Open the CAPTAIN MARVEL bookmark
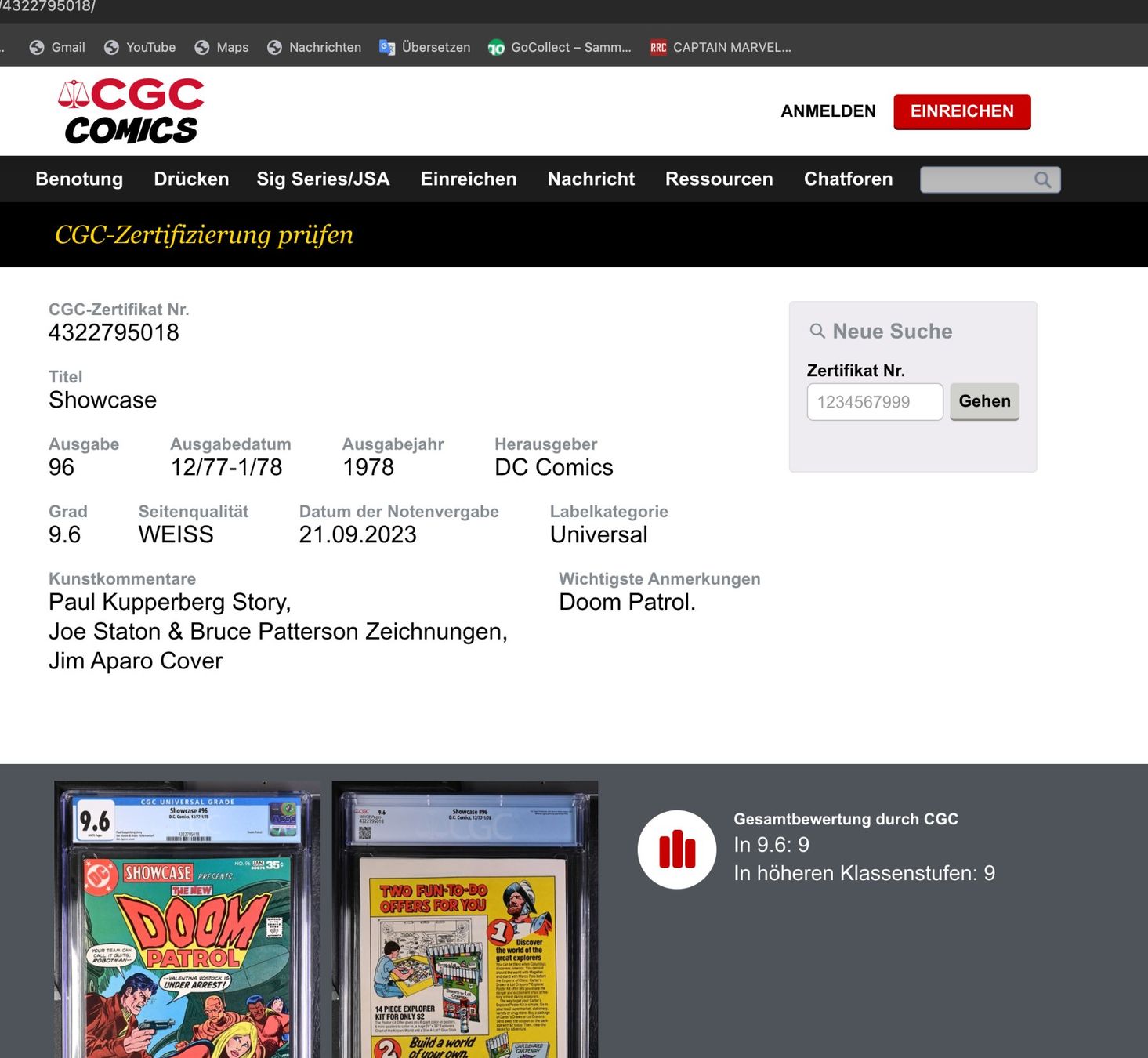The height and width of the screenshot is (1058, 1148). (721, 47)
